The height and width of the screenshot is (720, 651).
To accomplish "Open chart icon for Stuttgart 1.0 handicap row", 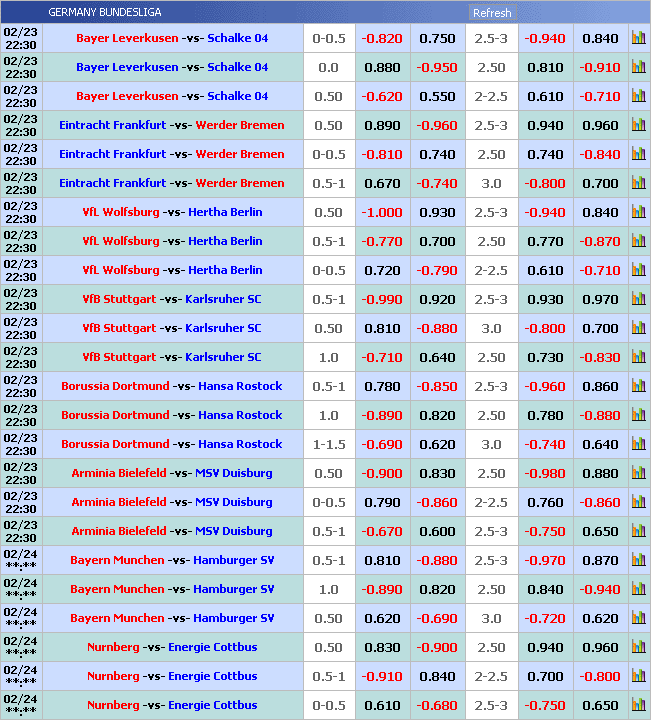I will coord(638,358).
